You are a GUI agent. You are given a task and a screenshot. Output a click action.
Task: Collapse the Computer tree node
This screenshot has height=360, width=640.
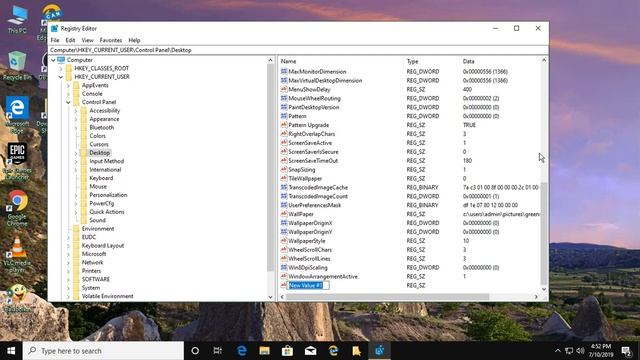click(x=53, y=60)
